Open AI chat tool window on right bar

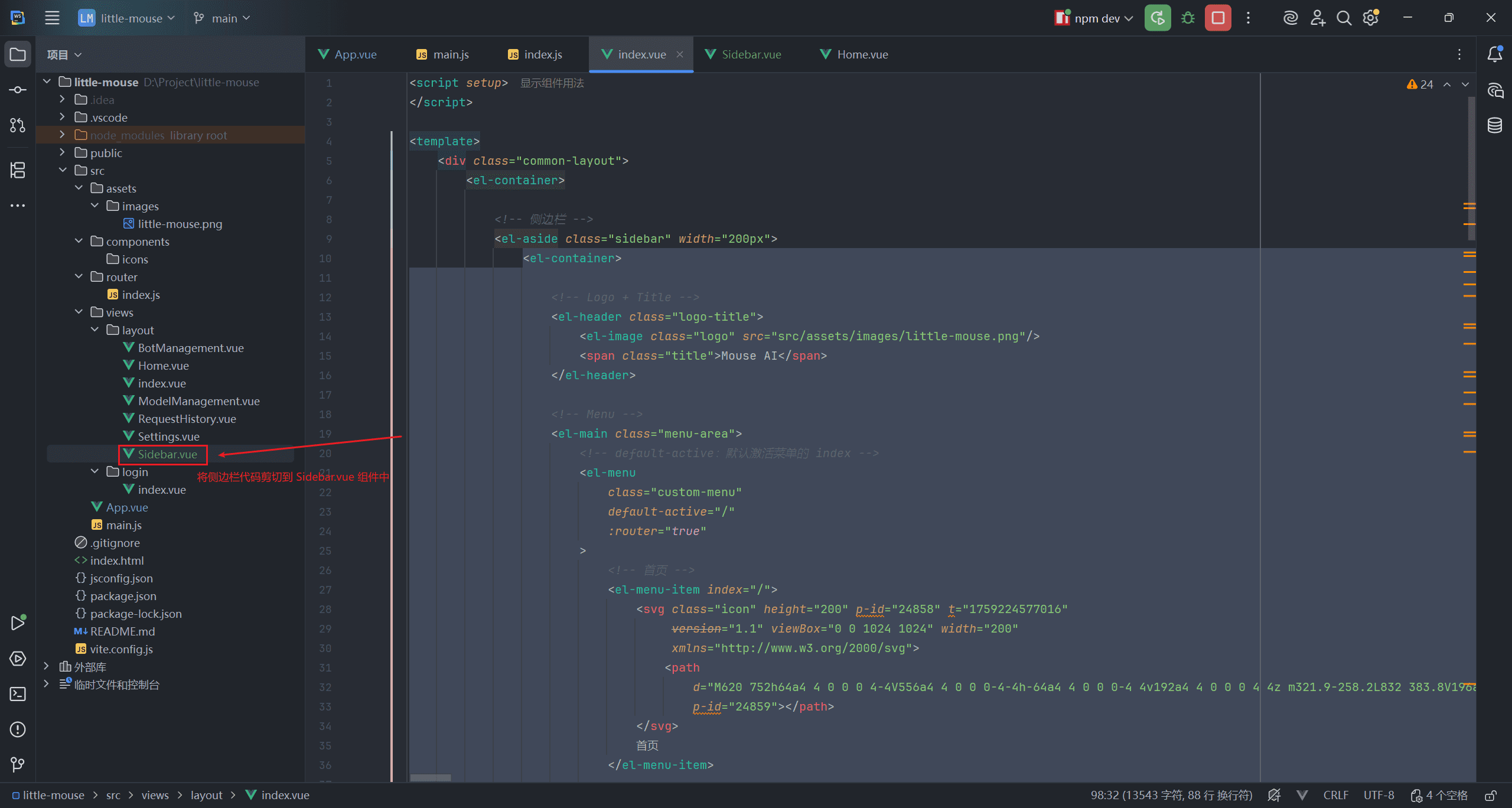(x=1495, y=90)
